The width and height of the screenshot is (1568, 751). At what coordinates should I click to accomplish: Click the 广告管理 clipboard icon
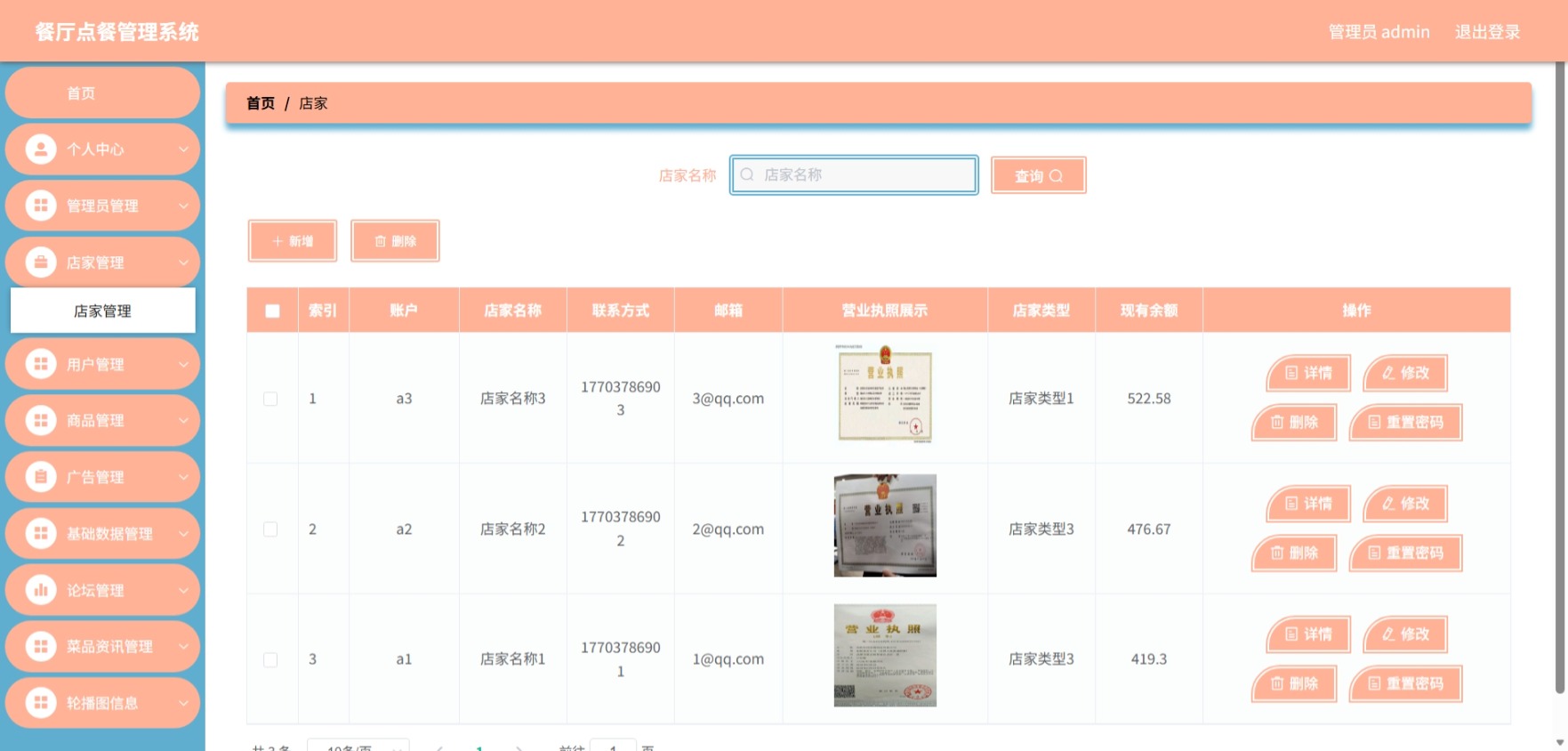[40, 477]
